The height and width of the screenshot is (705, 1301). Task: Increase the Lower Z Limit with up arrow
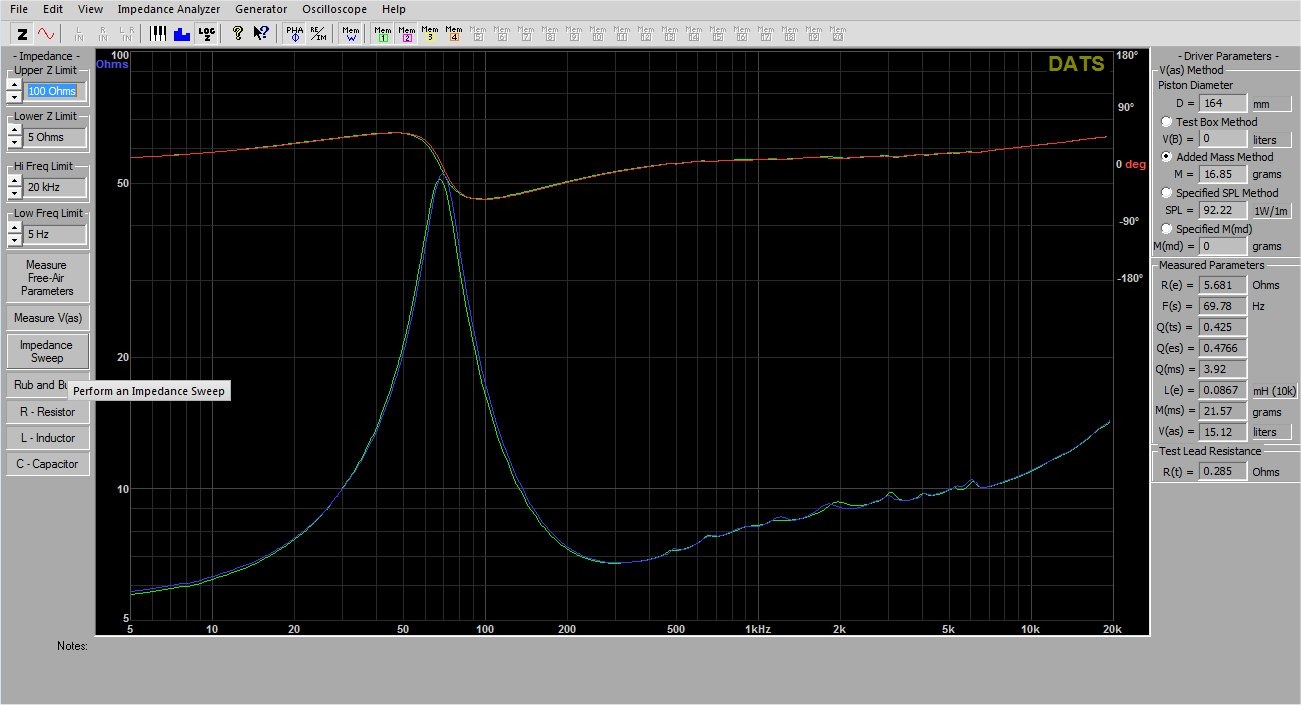click(x=14, y=131)
